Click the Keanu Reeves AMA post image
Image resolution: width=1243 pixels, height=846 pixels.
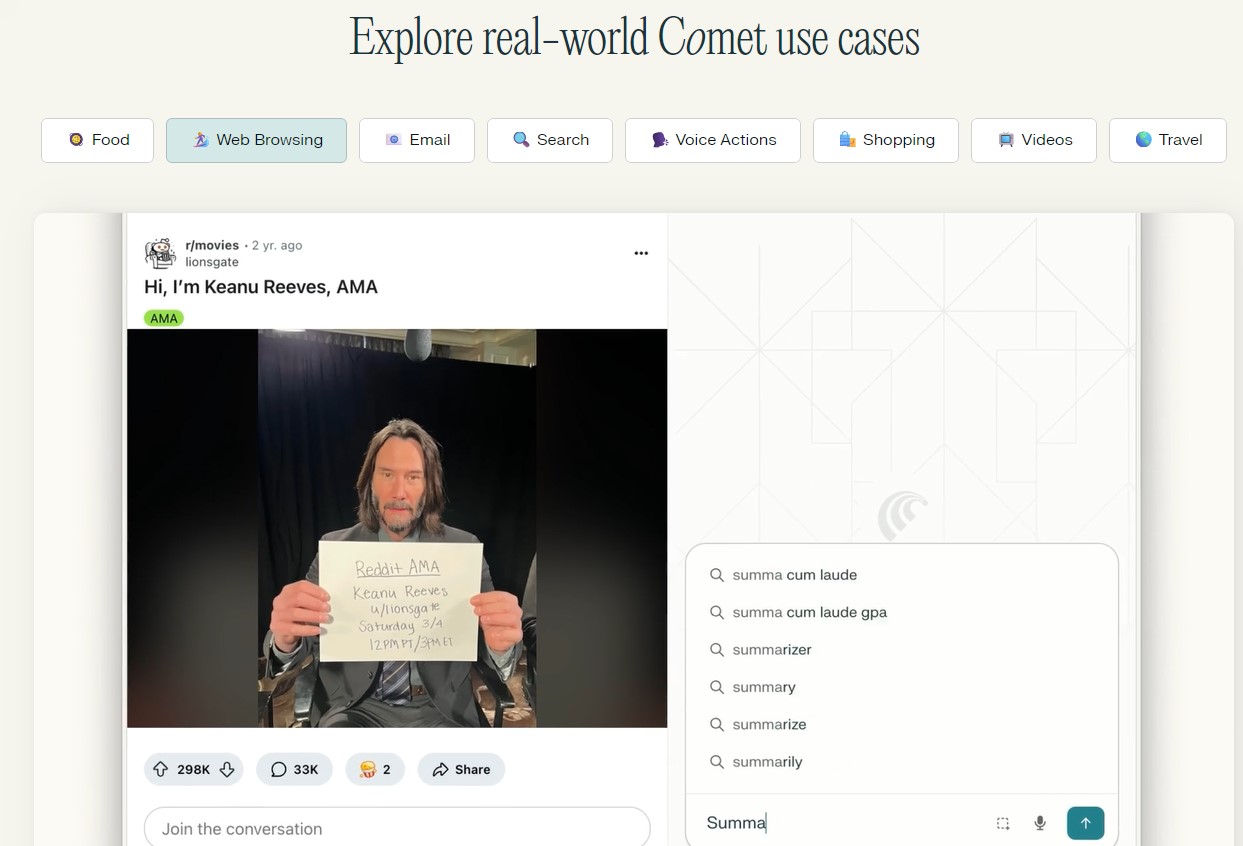click(397, 528)
